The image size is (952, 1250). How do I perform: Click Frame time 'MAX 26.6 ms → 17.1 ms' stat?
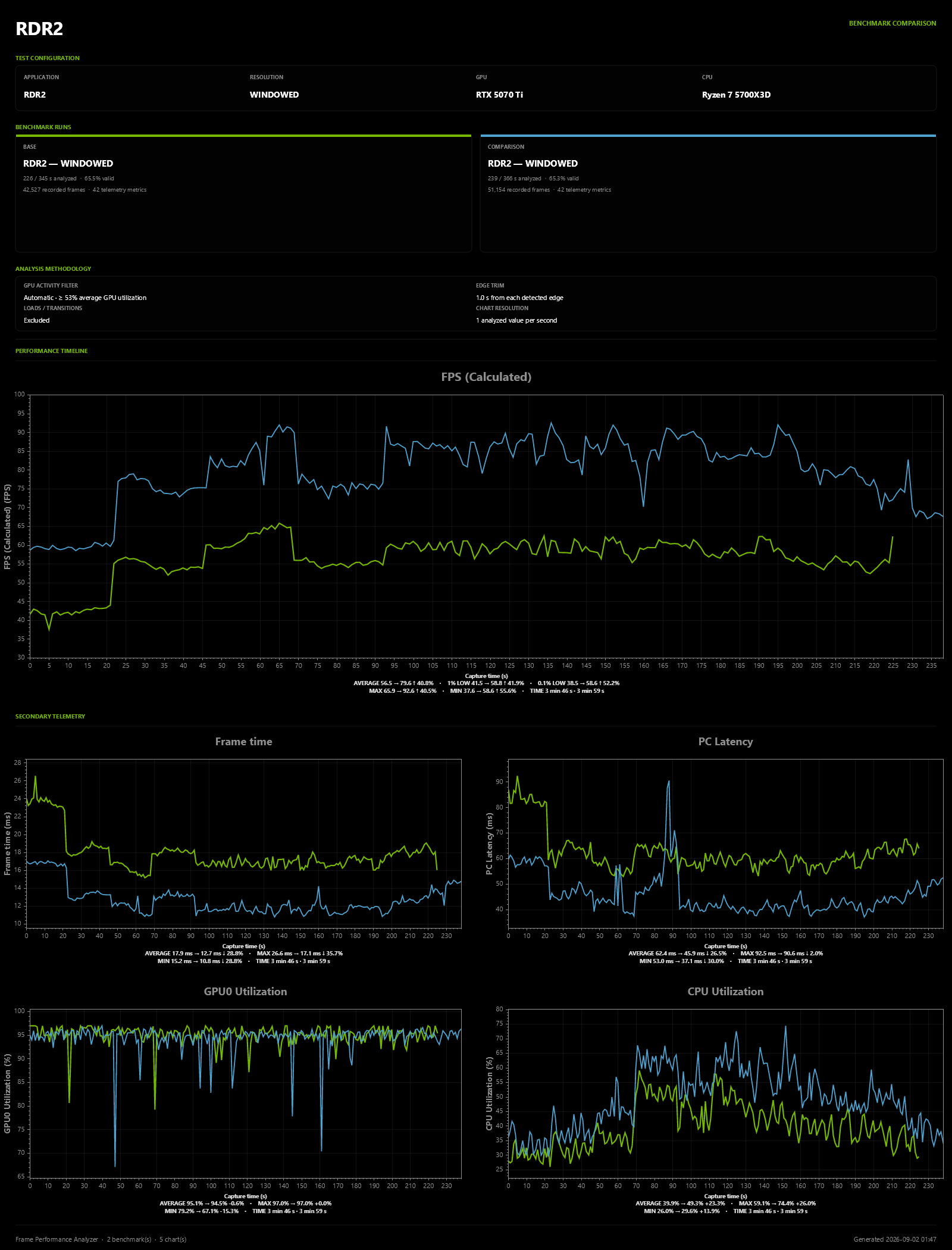click(x=300, y=954)
